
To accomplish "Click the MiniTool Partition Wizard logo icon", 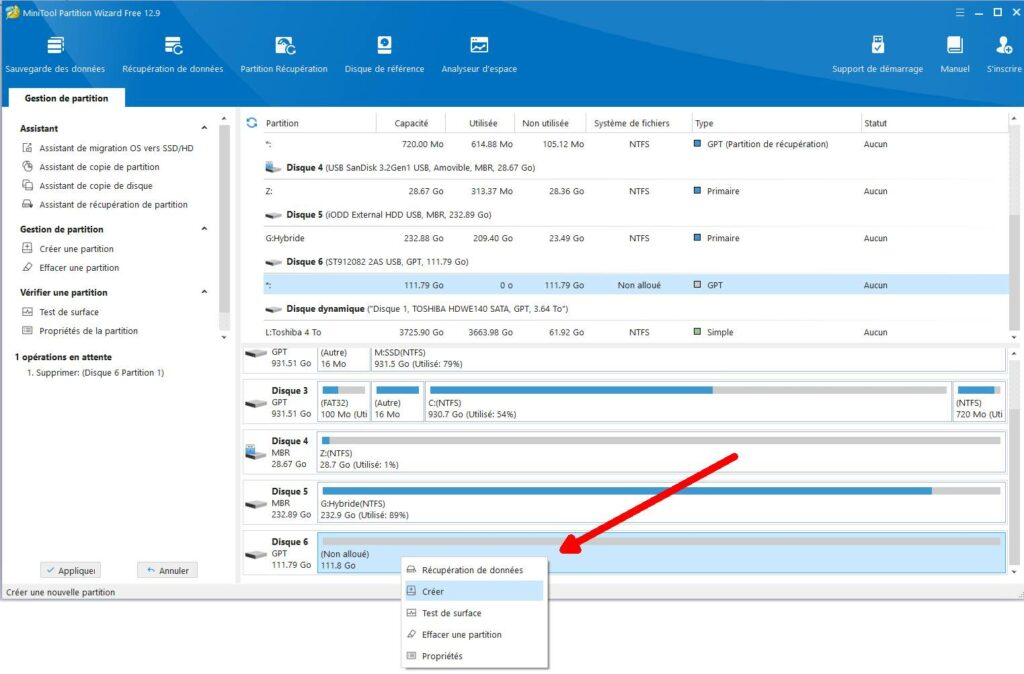I will click(12, 12).
